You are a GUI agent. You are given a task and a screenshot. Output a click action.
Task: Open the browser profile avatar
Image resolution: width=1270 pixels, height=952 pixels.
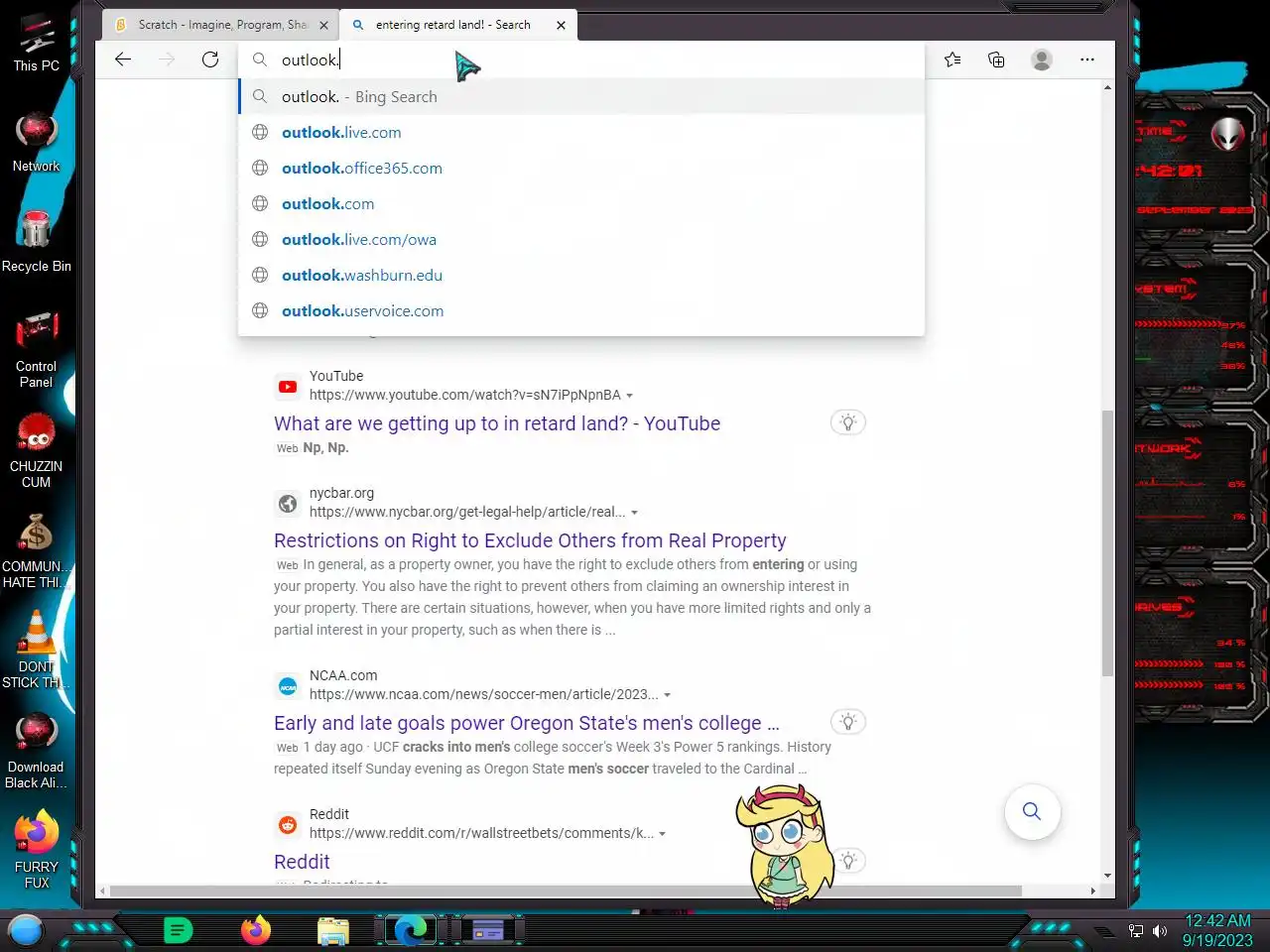point(1042,59)
